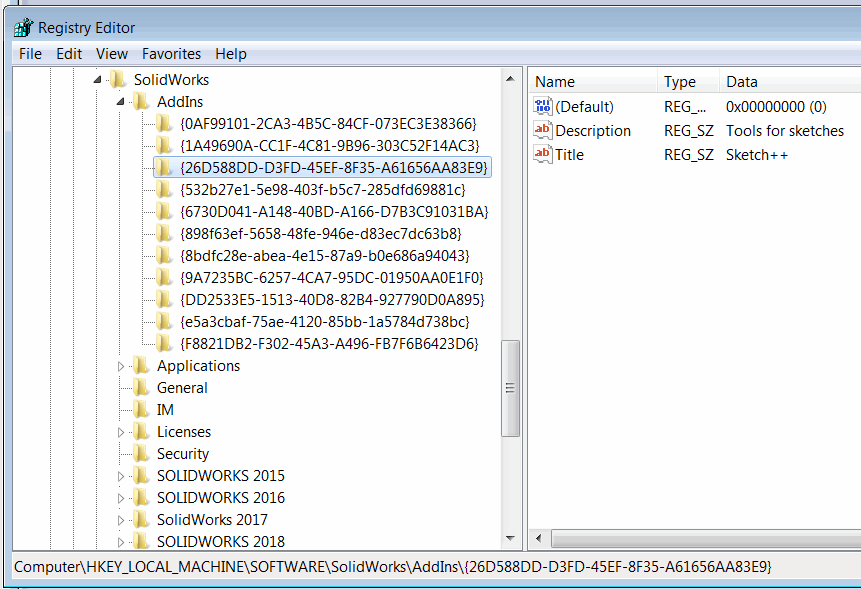Screen dimensions: 861x589
Task: Click folder icon of {9A7235BC-6257-4CA7-95DC-01950AA0E1F0}
Action: (x=164, y=277)
